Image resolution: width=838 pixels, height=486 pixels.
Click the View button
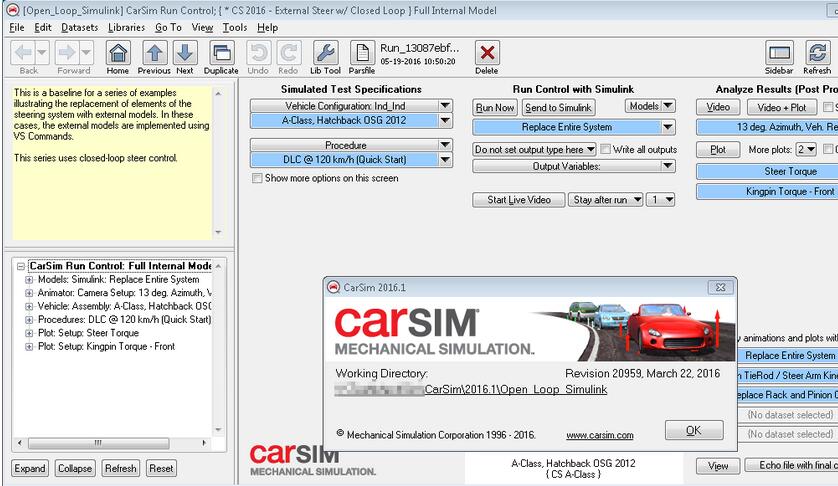pyautogui.click(x=718, y=466)
